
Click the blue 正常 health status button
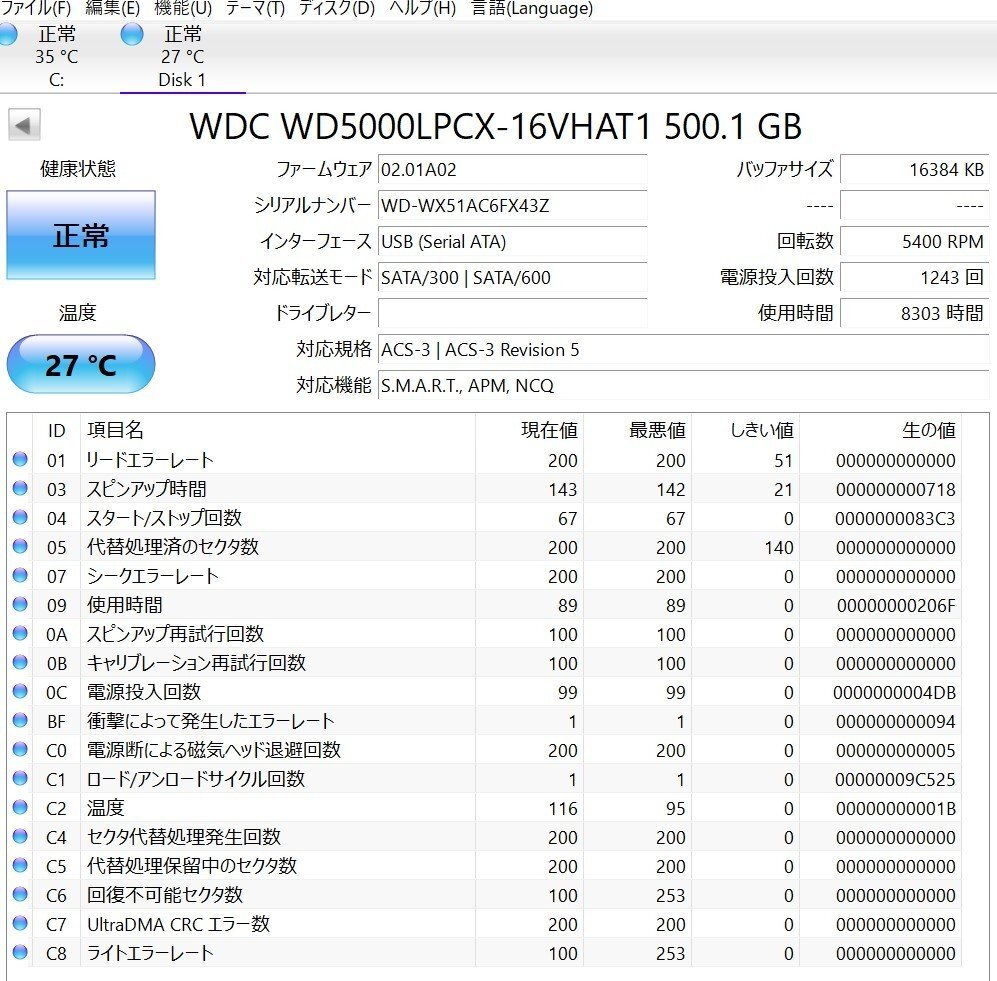[81, 235]
